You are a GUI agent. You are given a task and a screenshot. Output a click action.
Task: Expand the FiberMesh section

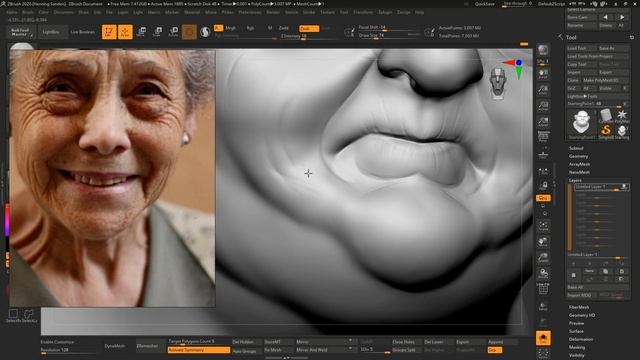click(x=579, y=307)
